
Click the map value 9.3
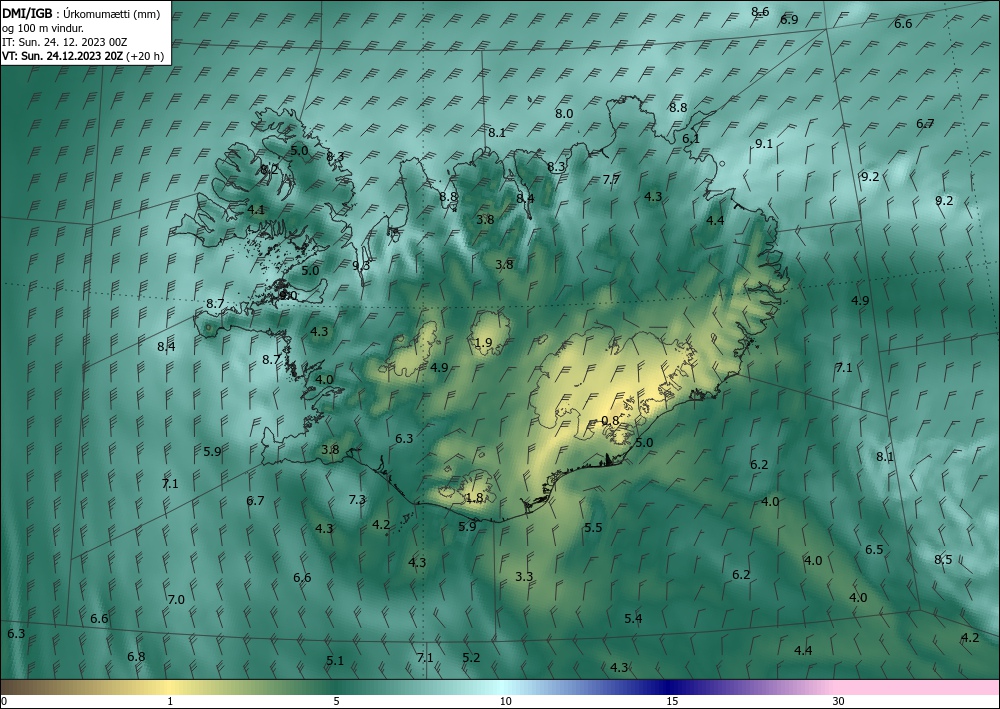[361, 265]
